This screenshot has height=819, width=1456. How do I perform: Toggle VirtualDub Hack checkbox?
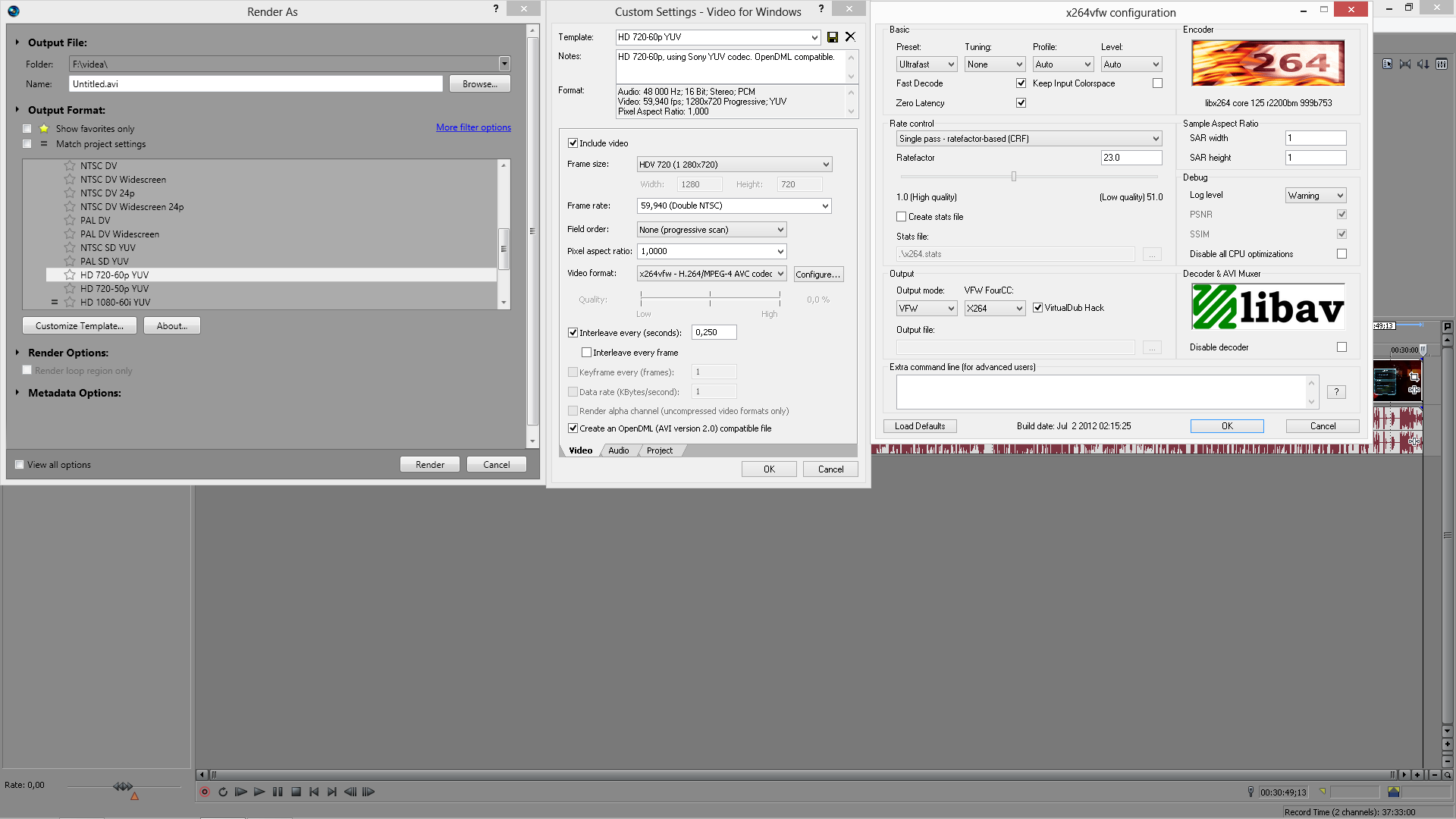pyautogui.click(x=1037, y=308)
